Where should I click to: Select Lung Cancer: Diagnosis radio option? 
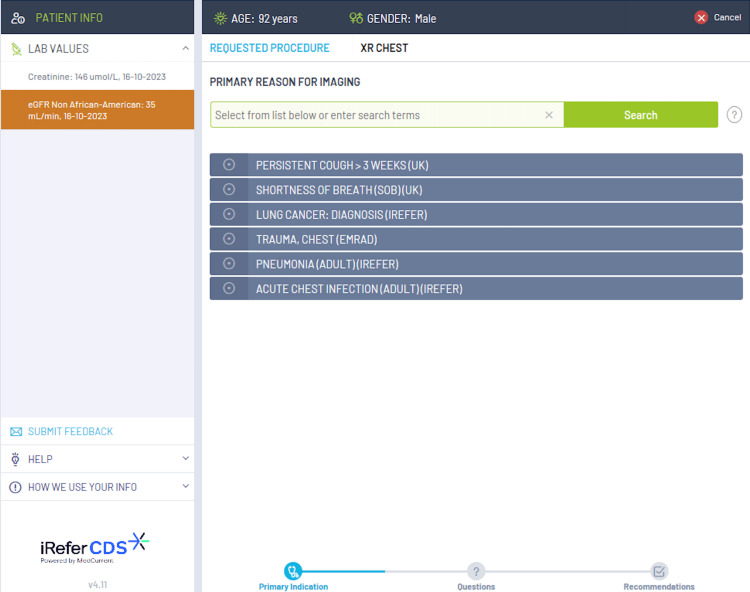point(229,214)
